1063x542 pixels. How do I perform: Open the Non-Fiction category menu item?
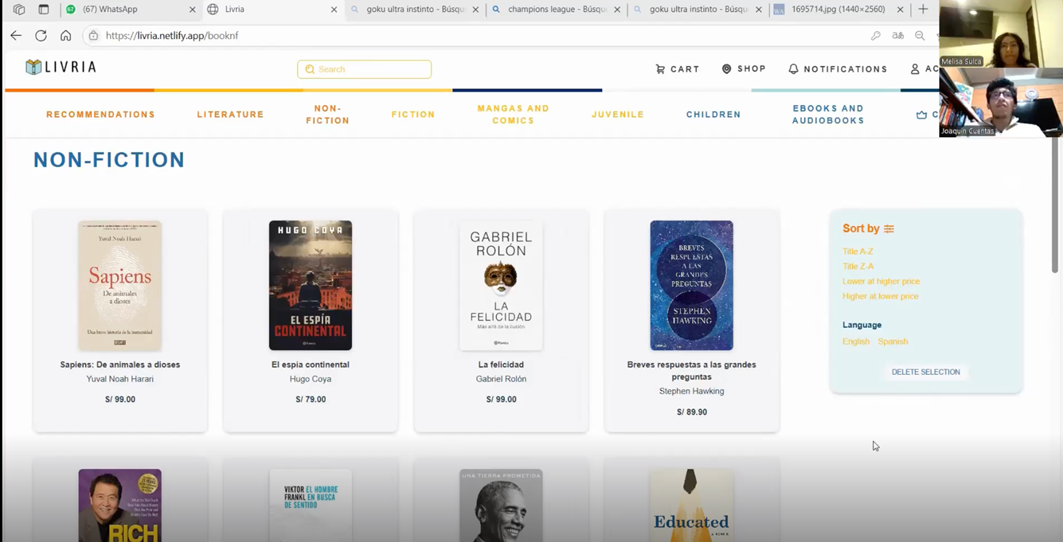[327, 115]
